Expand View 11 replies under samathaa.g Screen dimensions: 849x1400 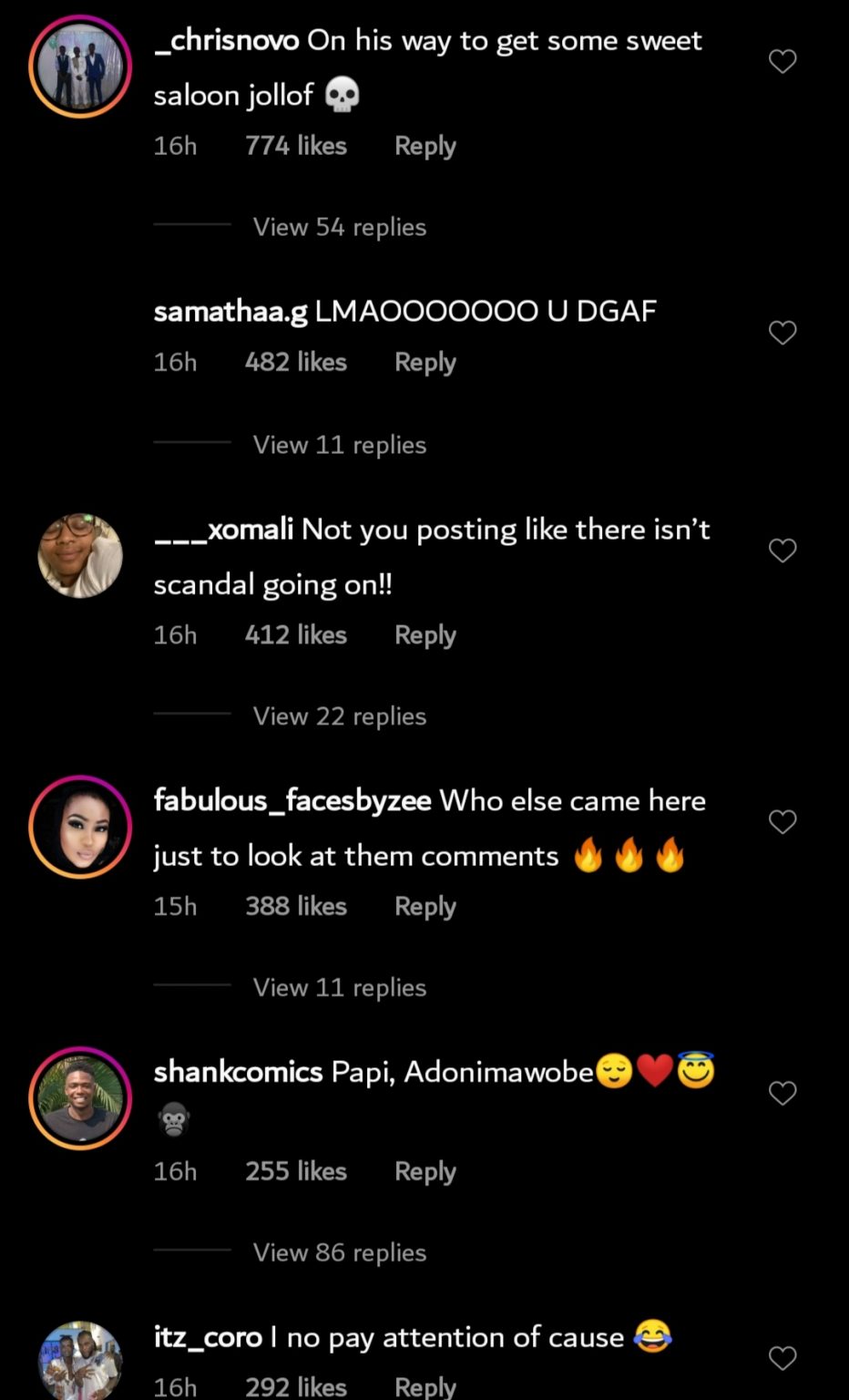coord(339,445)
